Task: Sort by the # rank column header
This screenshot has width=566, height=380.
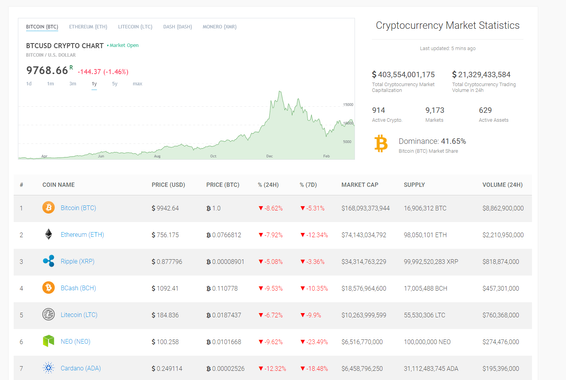Action: click(x=22, y=185)
